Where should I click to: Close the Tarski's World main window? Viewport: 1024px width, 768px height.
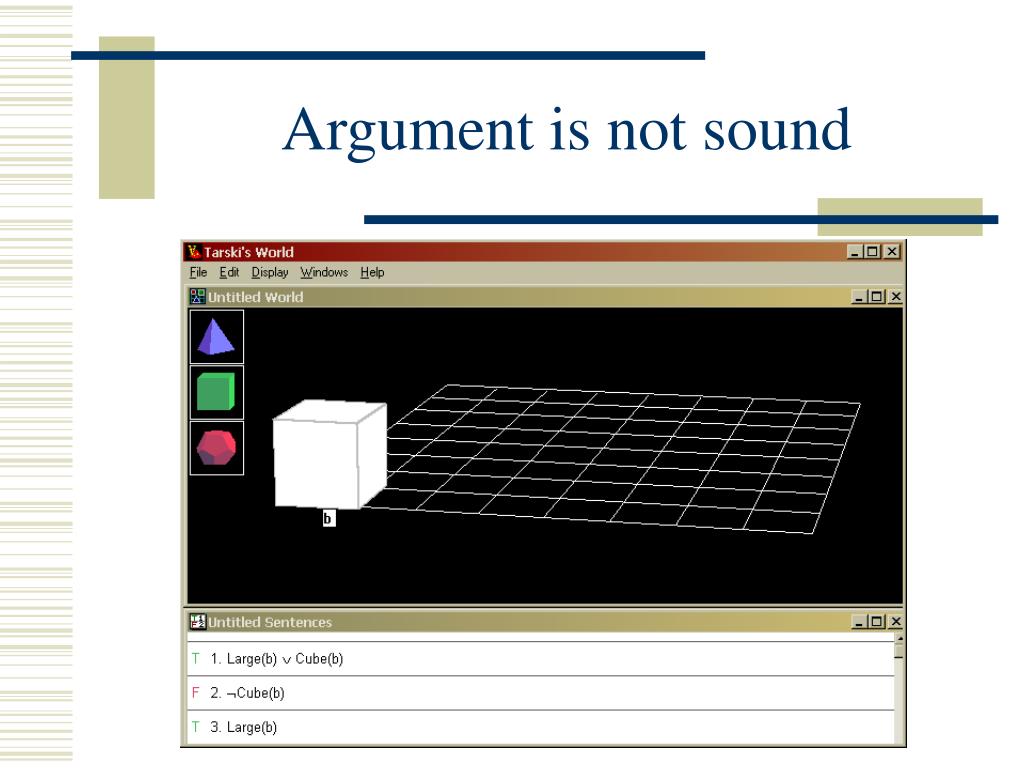(x=892, y=251)
